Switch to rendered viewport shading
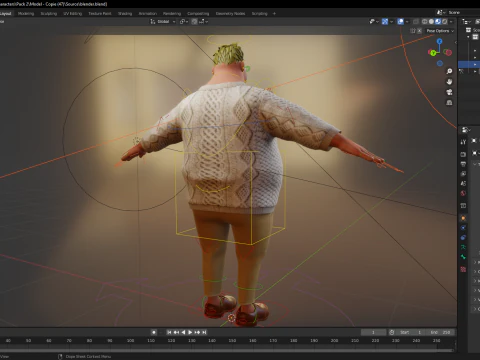 [x=444, y=21]
